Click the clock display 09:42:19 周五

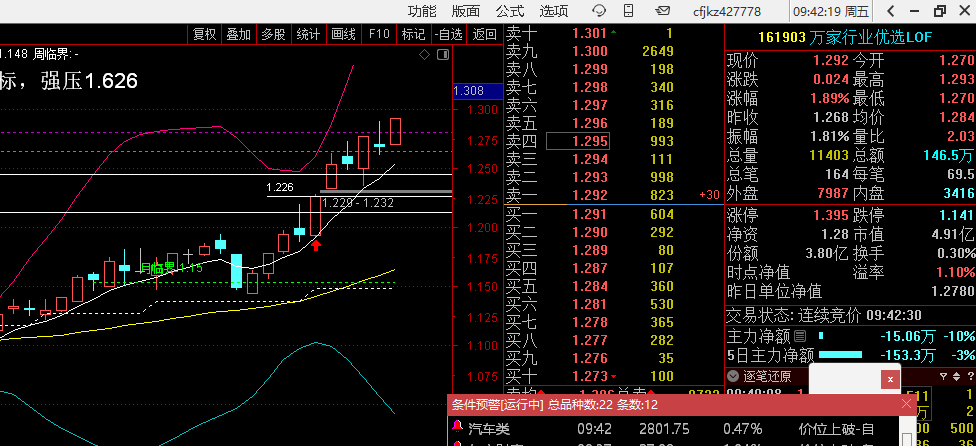point(830,11)
